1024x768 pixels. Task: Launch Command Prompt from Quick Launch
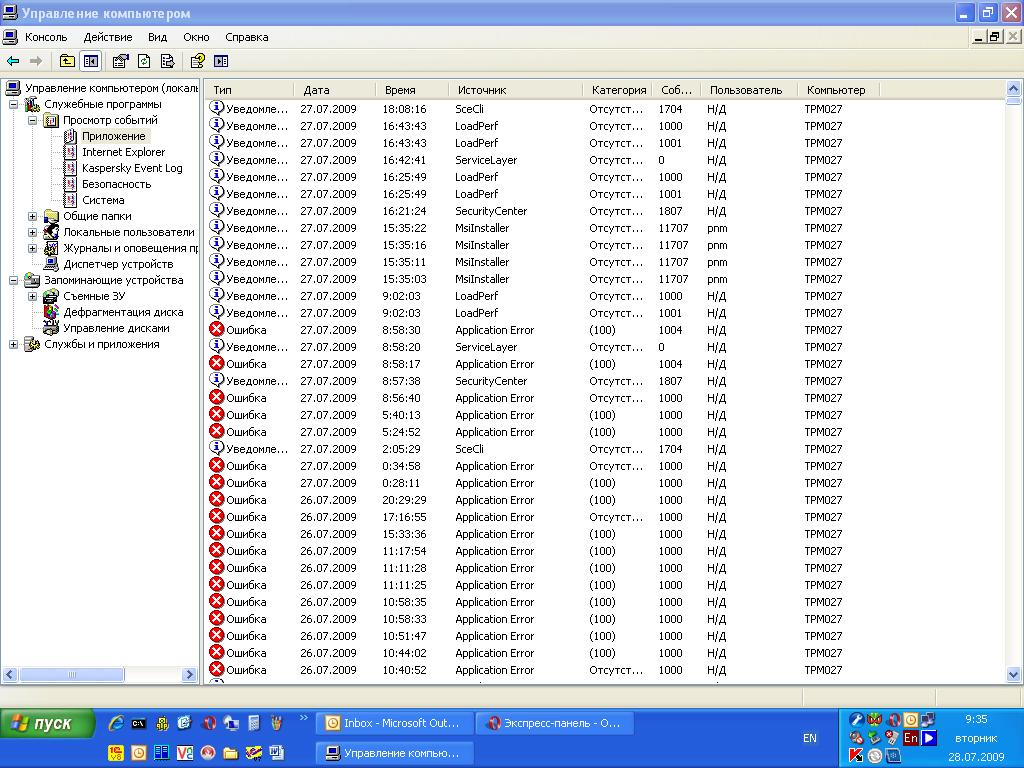pyautogui.click(x=139, y=722)
